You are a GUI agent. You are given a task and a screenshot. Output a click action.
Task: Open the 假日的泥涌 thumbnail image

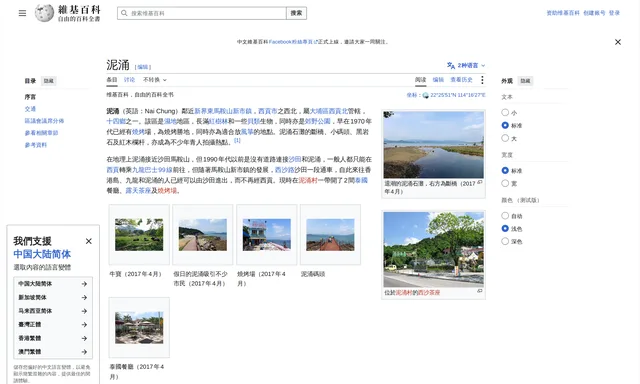(x=202, y=235)
